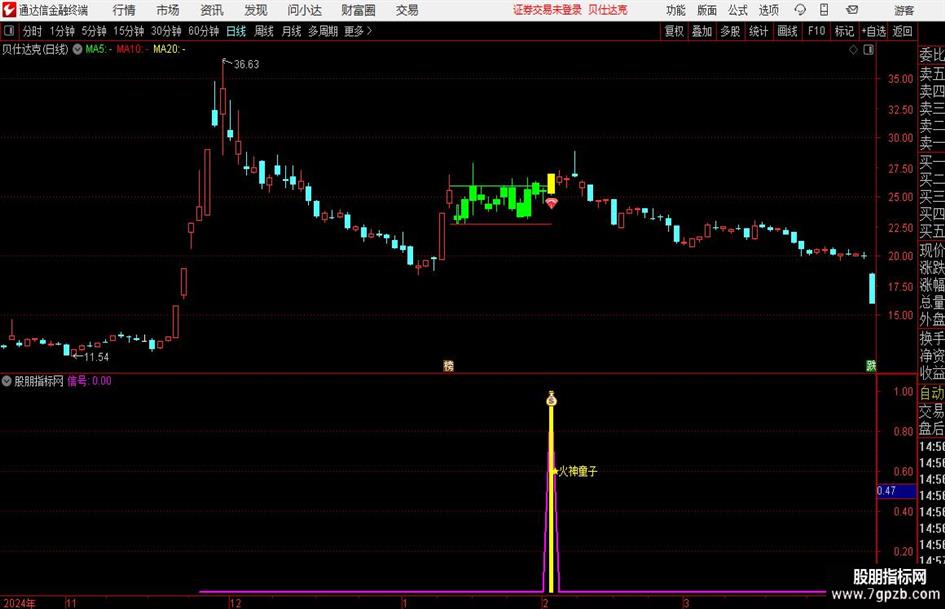The image size is (945, 609).
Task: Click the 标记 mark button
Action: click(x=844, y=31)
